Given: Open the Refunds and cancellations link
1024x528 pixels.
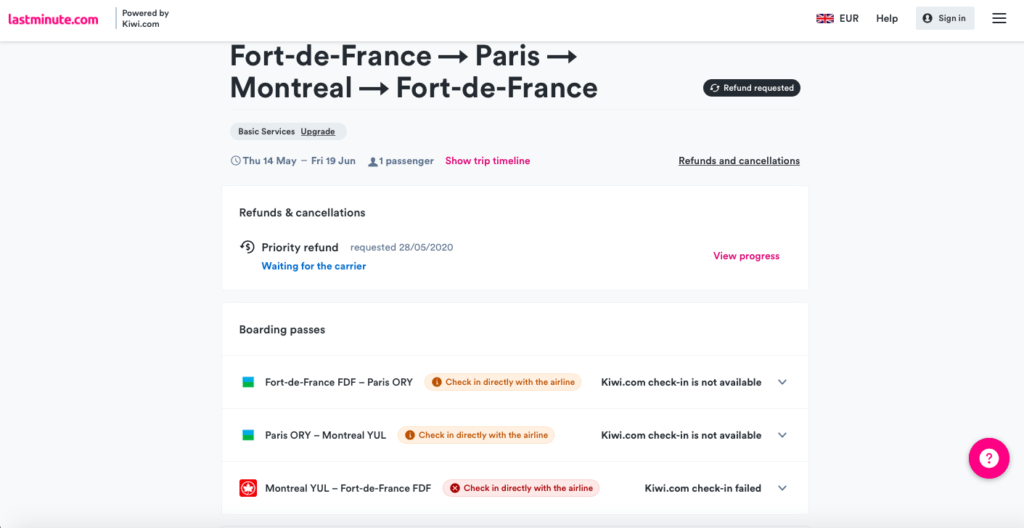Looking at the screenshot, I should (x=739, y=161).
